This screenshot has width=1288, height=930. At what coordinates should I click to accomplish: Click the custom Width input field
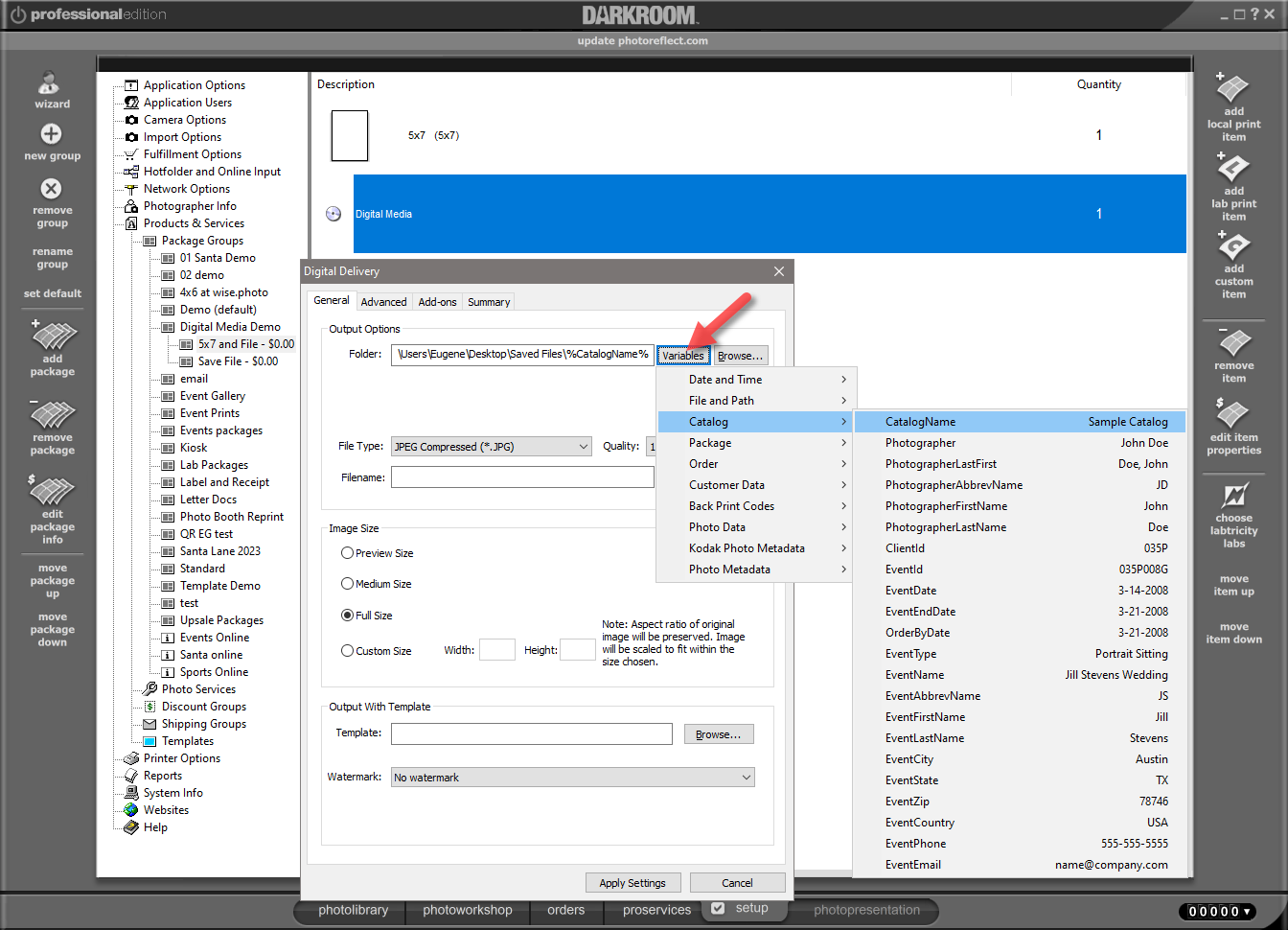pos(497,650)
